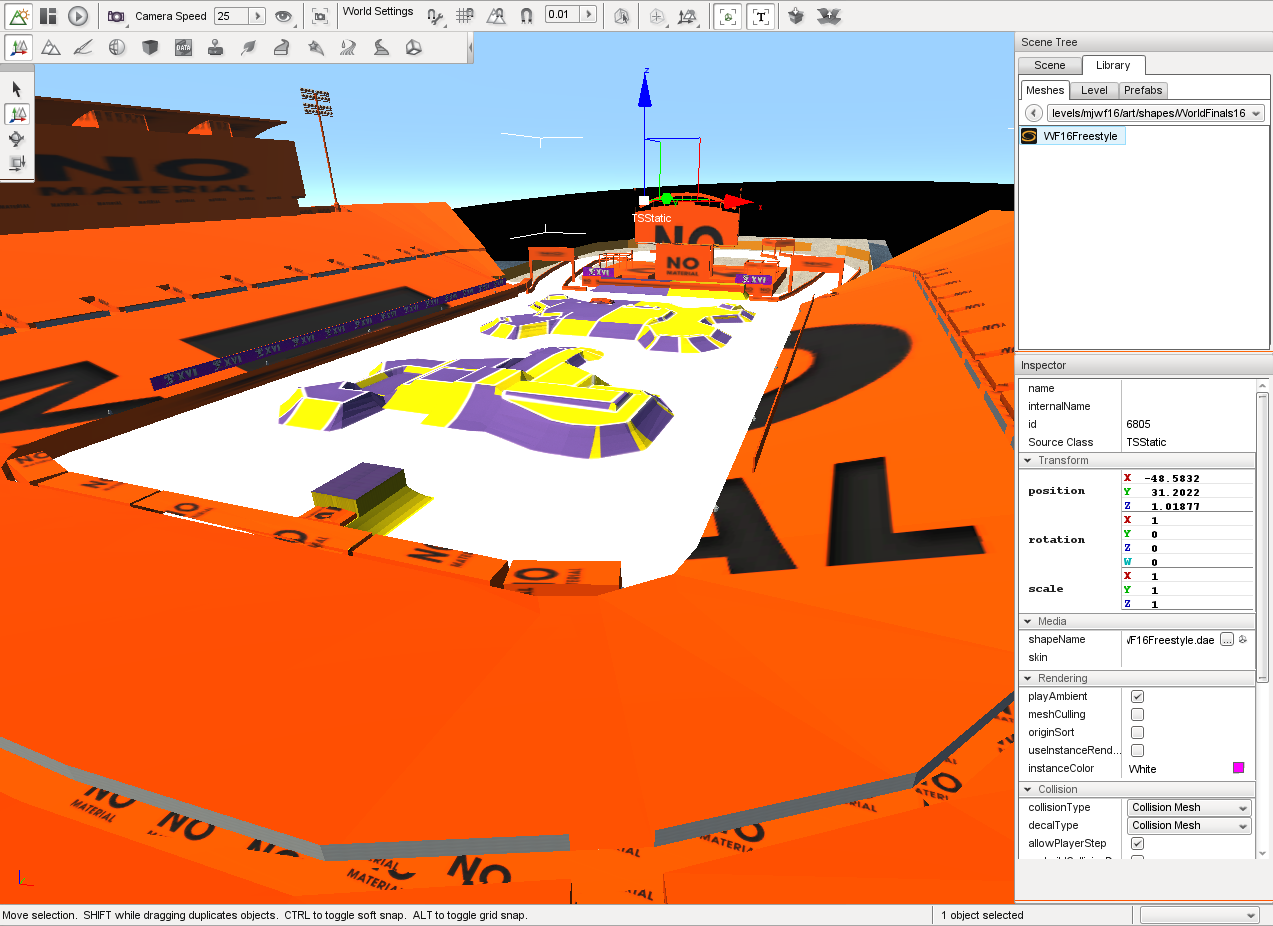Click the object transform axes icon
1273x926 pixels.
[x=687, y=16]
